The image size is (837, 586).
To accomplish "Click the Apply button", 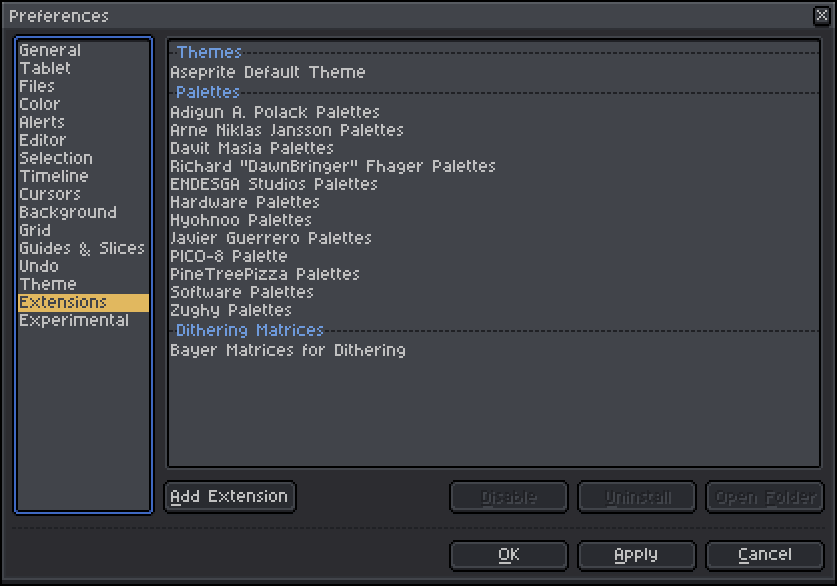I will (x=636, y=555).
